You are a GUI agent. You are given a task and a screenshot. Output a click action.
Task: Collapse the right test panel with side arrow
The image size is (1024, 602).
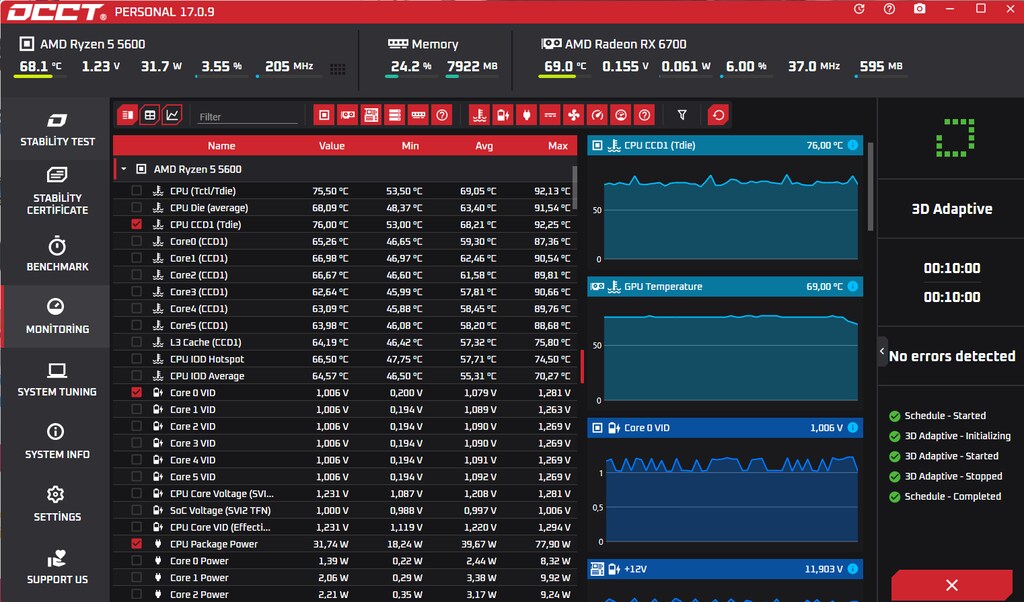882,351
